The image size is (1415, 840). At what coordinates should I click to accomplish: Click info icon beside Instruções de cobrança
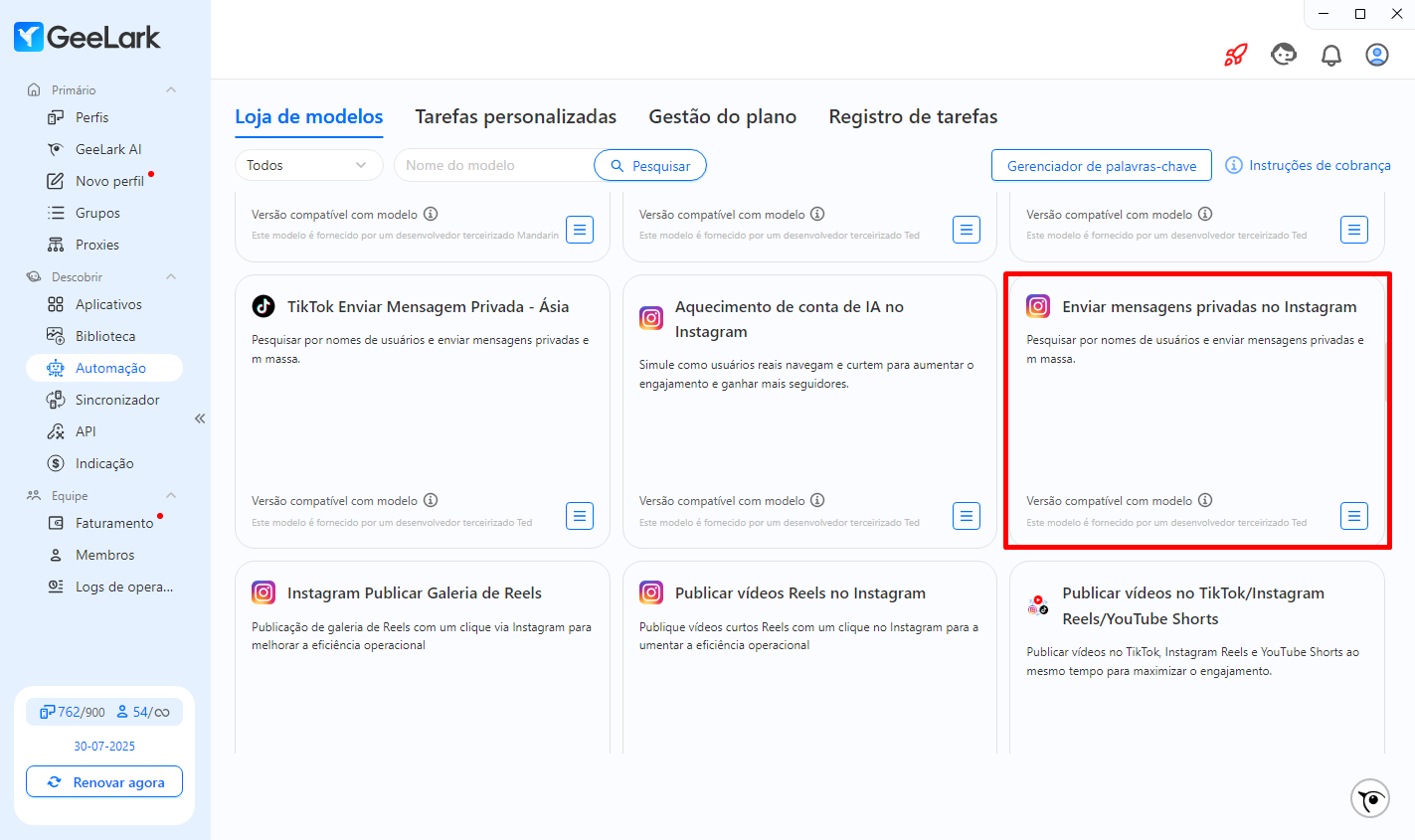1234,165
